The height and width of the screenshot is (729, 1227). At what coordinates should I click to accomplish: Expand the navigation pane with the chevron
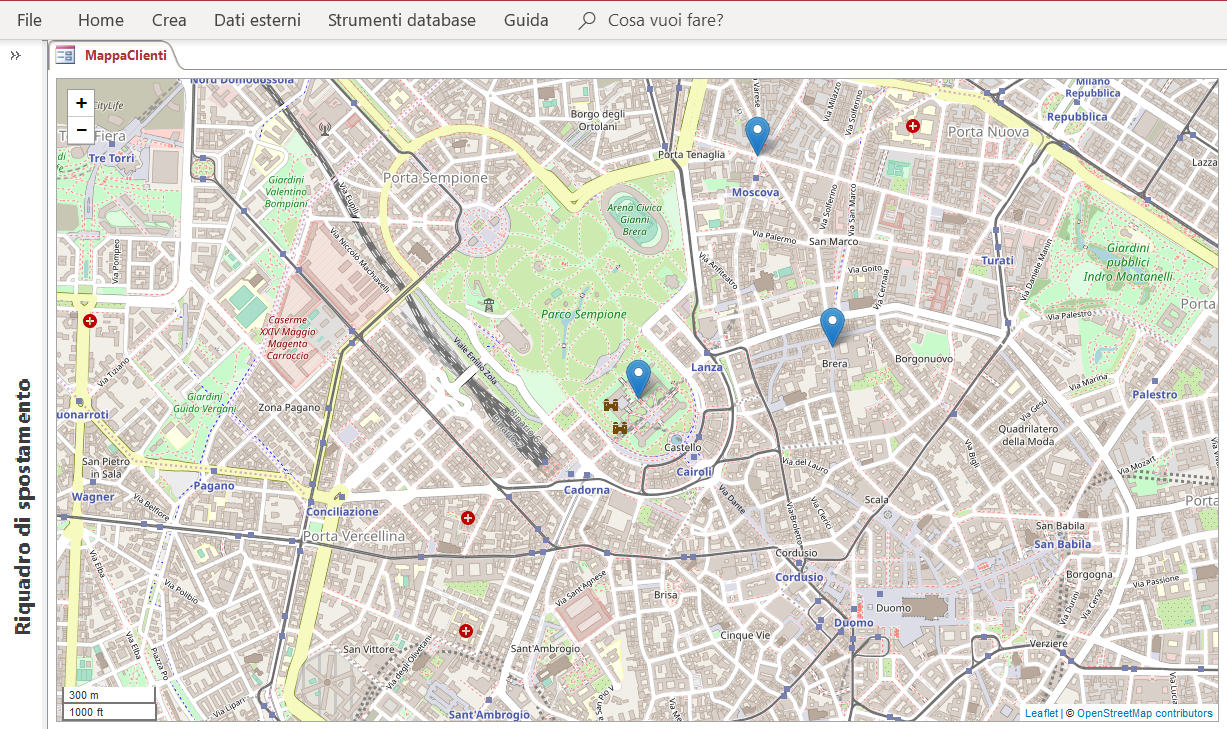coord(16,56)
